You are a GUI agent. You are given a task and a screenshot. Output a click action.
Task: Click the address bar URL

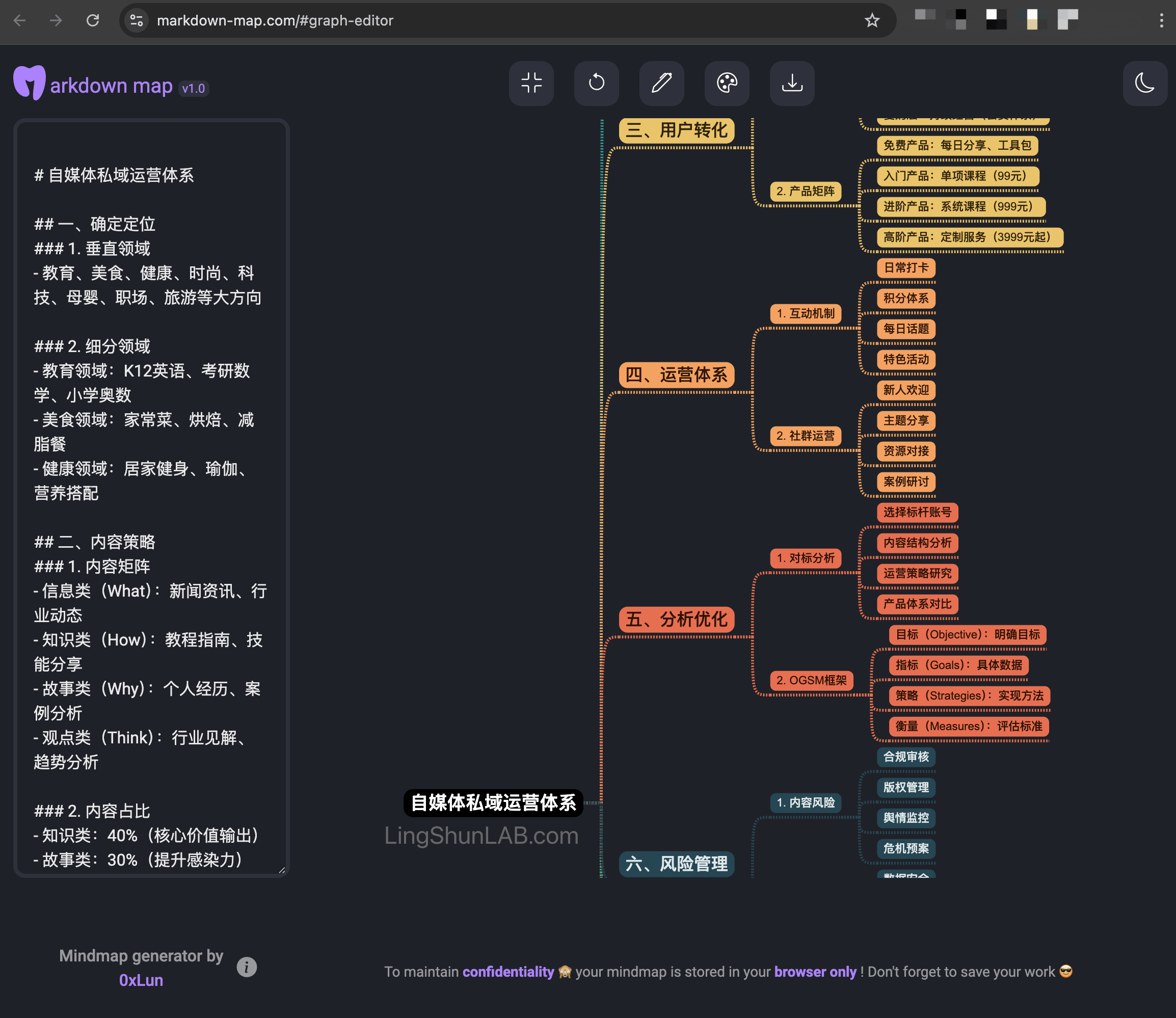click(x=275, y=20)
